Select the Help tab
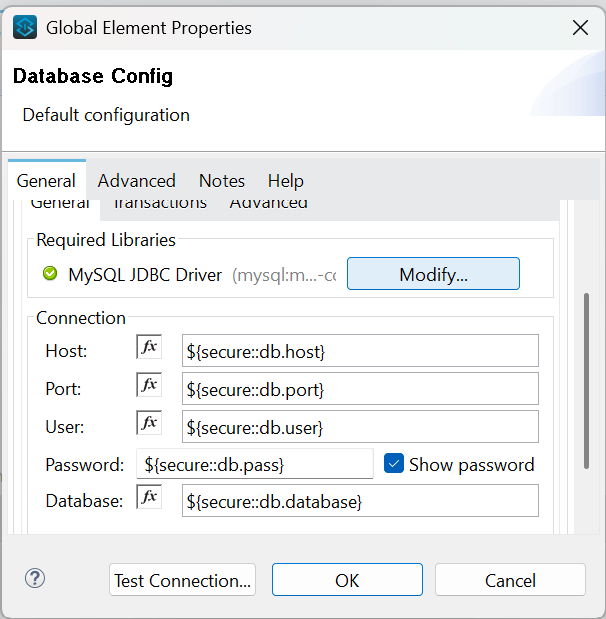 [x=285, y=181]
